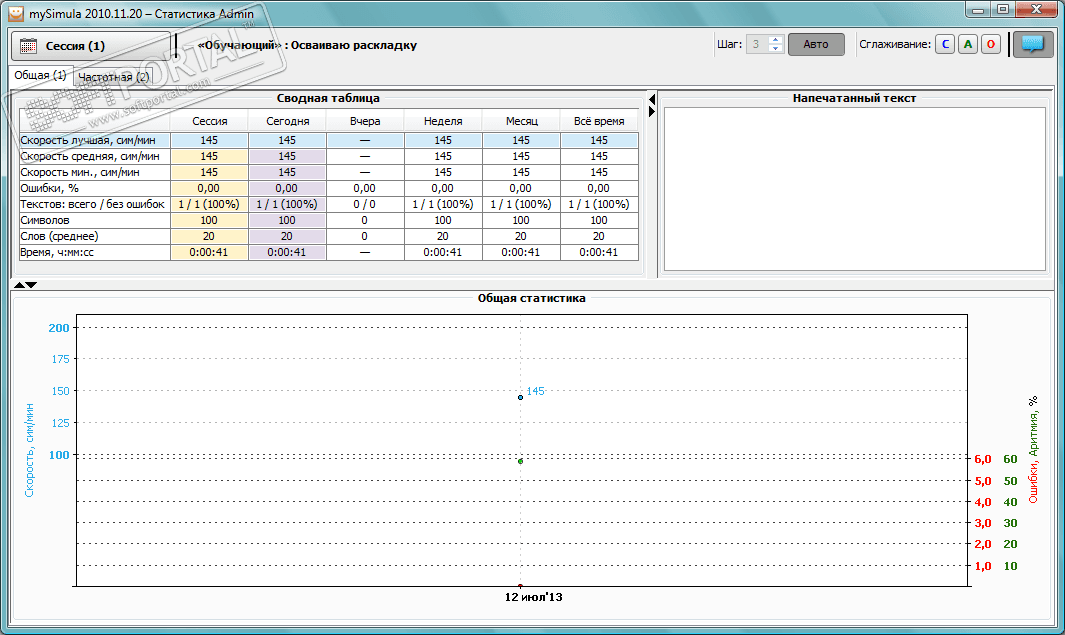
Task: Click row label Текстов: всего / без ошибок
Action: pos(94,204)
